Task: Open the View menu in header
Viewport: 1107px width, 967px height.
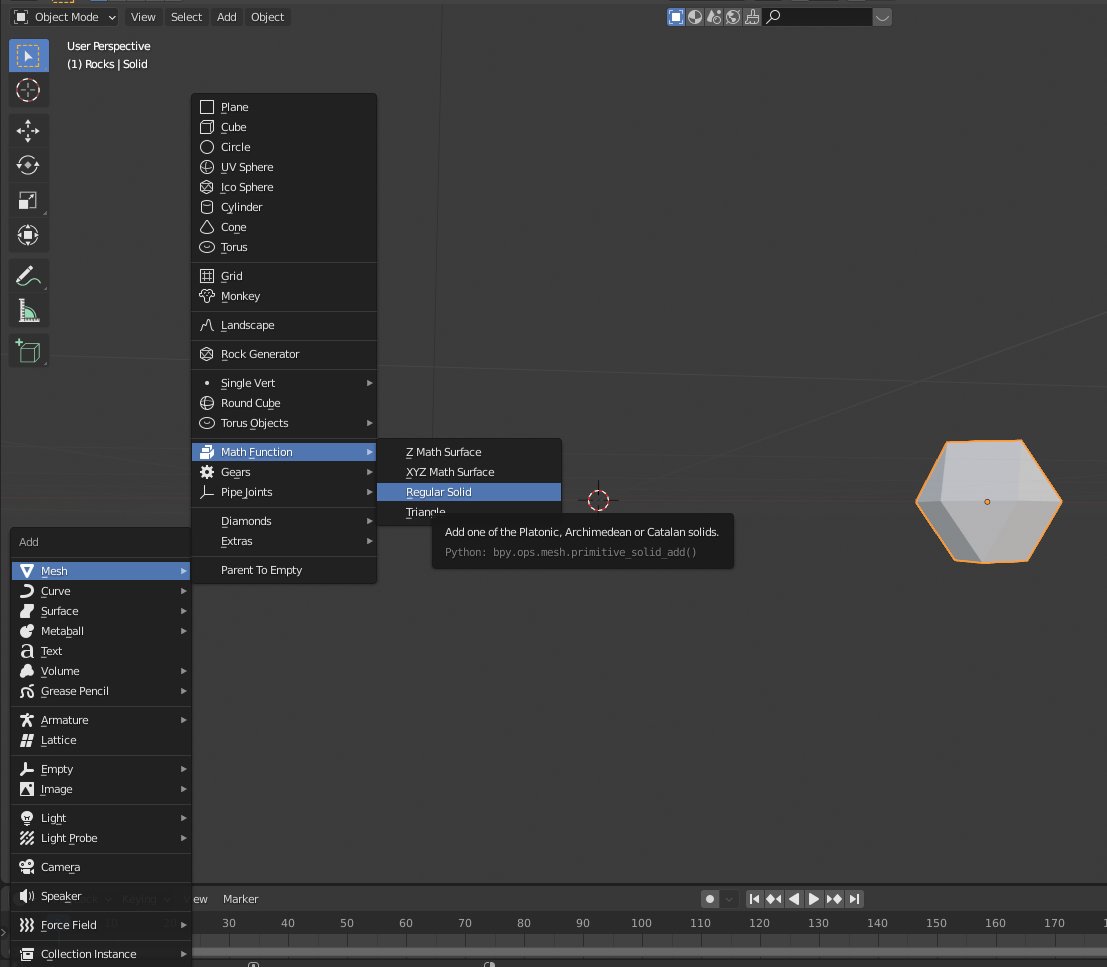Action: click(x=143, y=17)
